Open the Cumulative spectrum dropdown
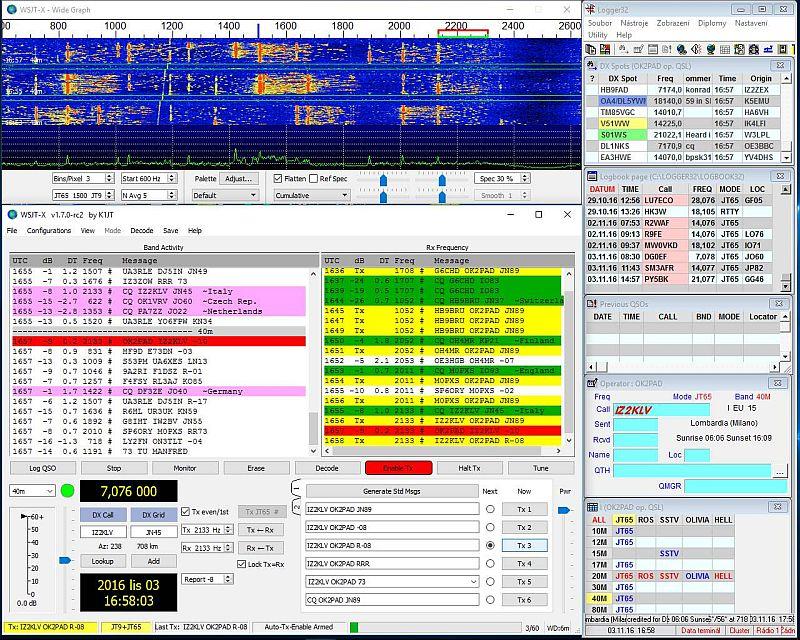 coord(311,195)
